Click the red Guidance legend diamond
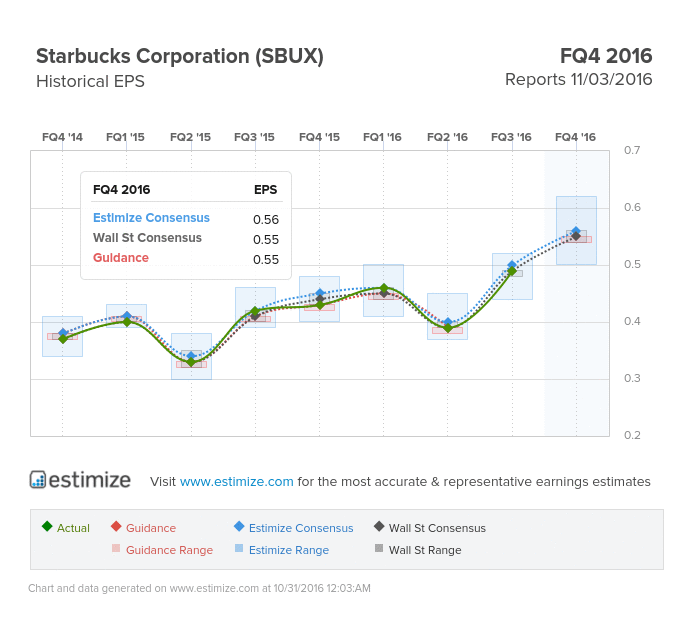Image resolution: width=685 pixels, height=620 pixels. click(x=116, y=526)
